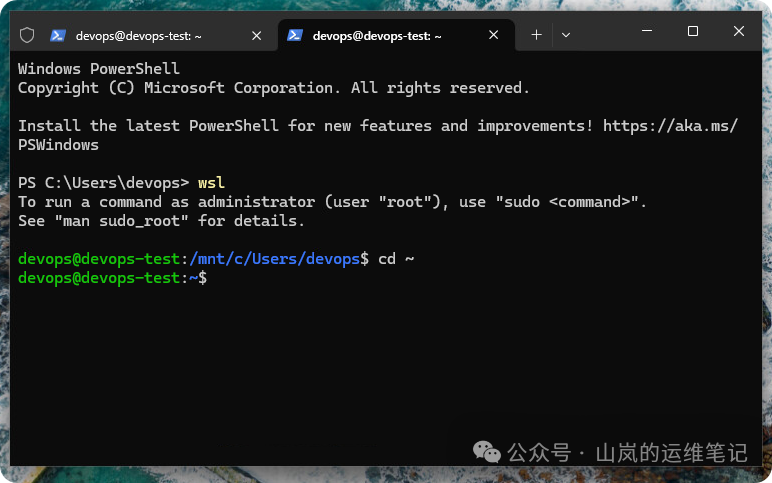Image resolution: width=772 pixels, height=483 pixels.
Task: Click the 'See "man sudo_root" for details.' line
Action: [161, 221]
